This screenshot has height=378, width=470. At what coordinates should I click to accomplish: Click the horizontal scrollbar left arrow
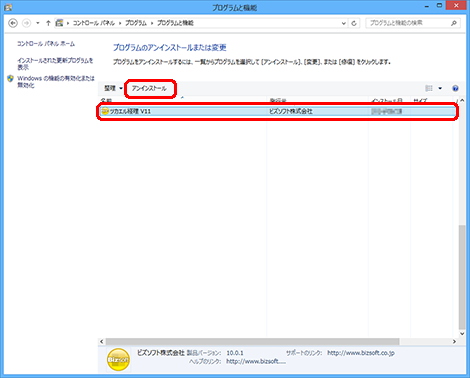pos(102,342)
